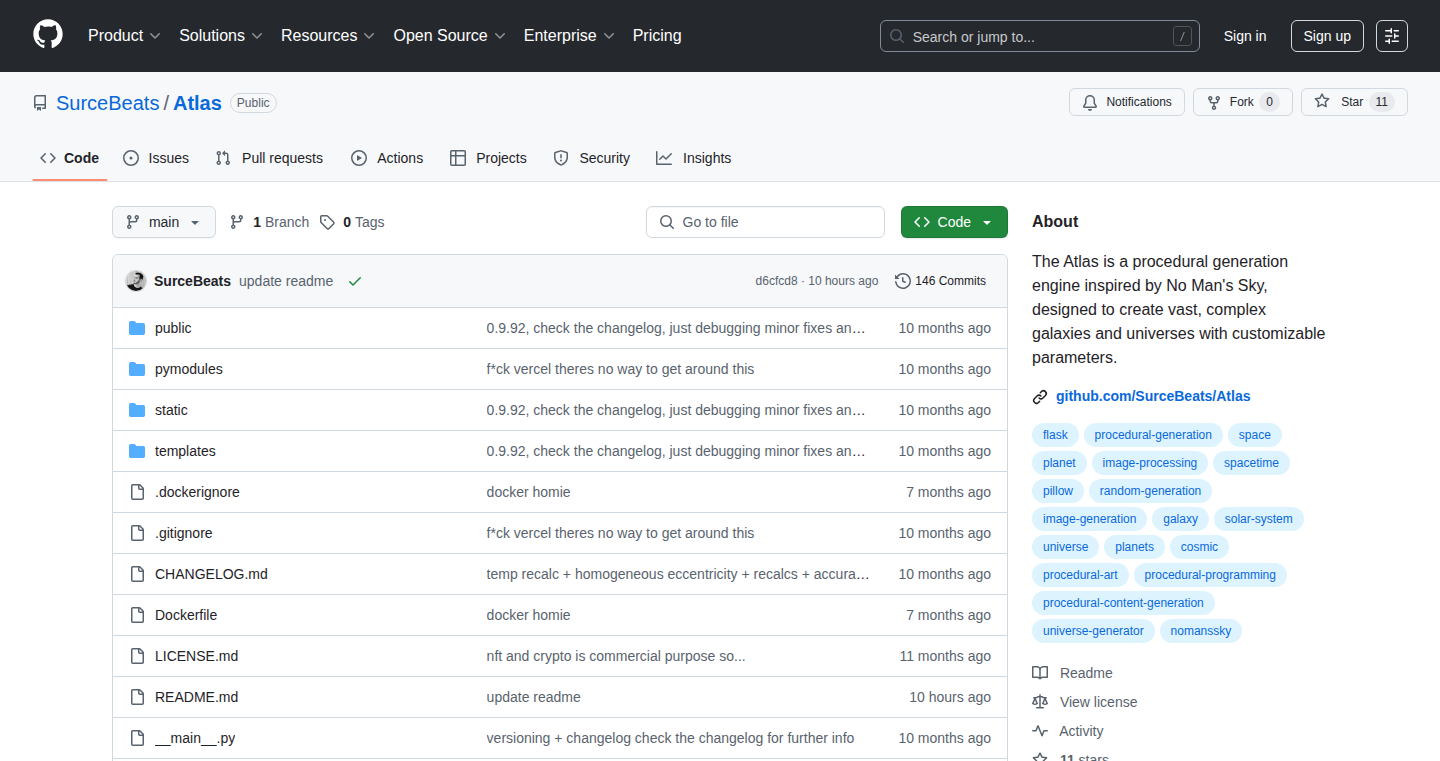Click the tag icon beside 0 Tags
The width and height of the screenshot is (1440, 761).
click(327, 222)
